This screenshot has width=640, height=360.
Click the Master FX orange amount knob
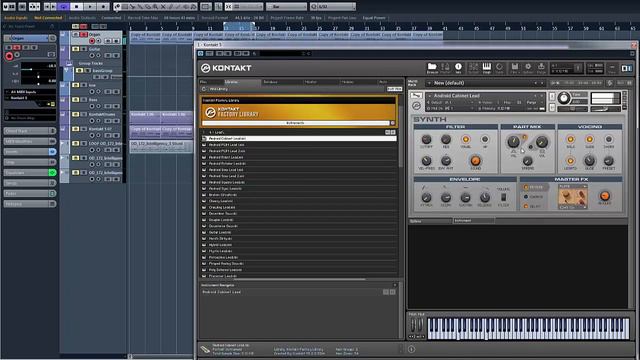[604, 196]
